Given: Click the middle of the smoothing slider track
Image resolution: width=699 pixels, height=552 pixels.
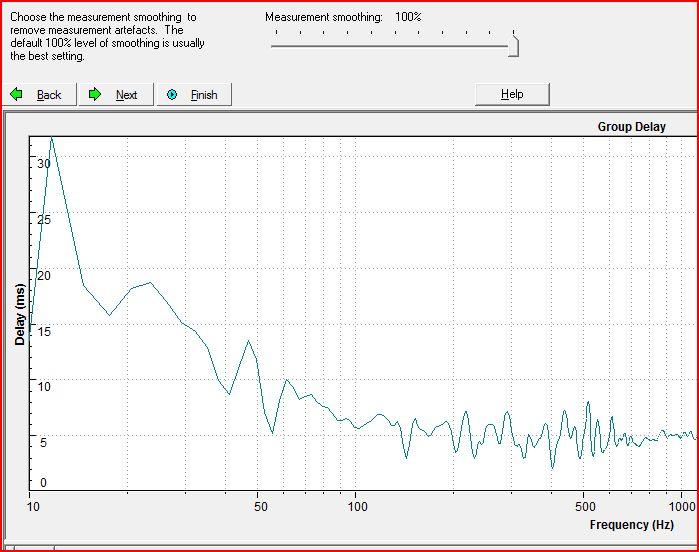Looking at the screenshot, I should [x=390, y=46].
